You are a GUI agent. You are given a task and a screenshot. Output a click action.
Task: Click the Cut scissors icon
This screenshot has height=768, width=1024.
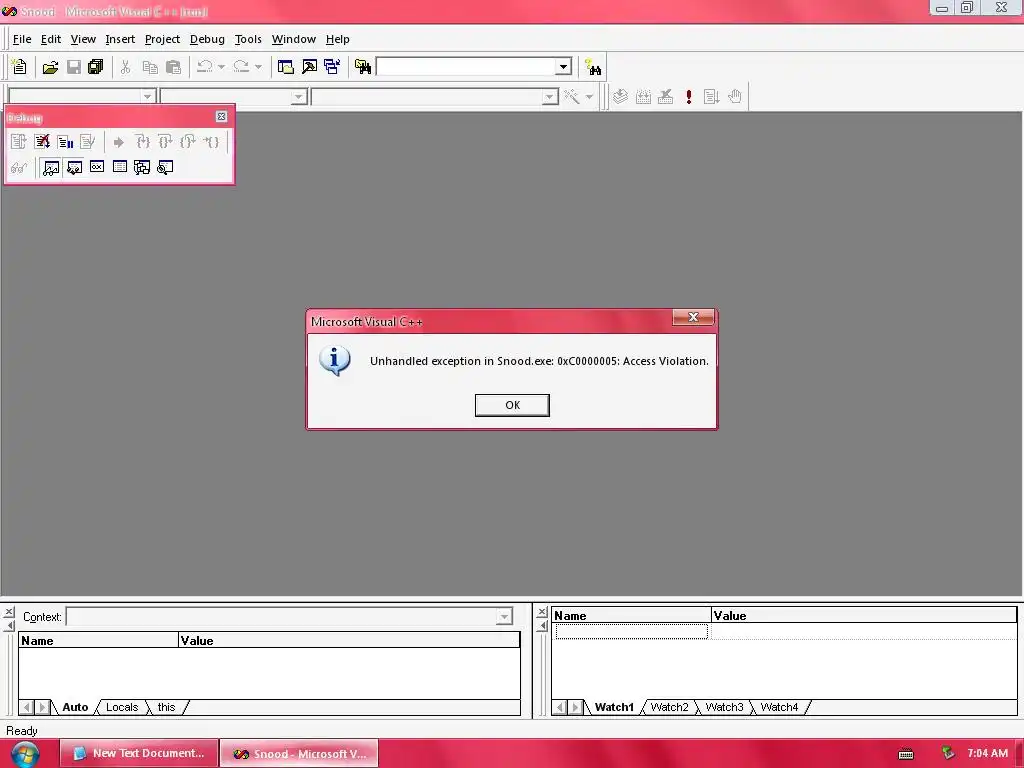click(x=125, y=67)
